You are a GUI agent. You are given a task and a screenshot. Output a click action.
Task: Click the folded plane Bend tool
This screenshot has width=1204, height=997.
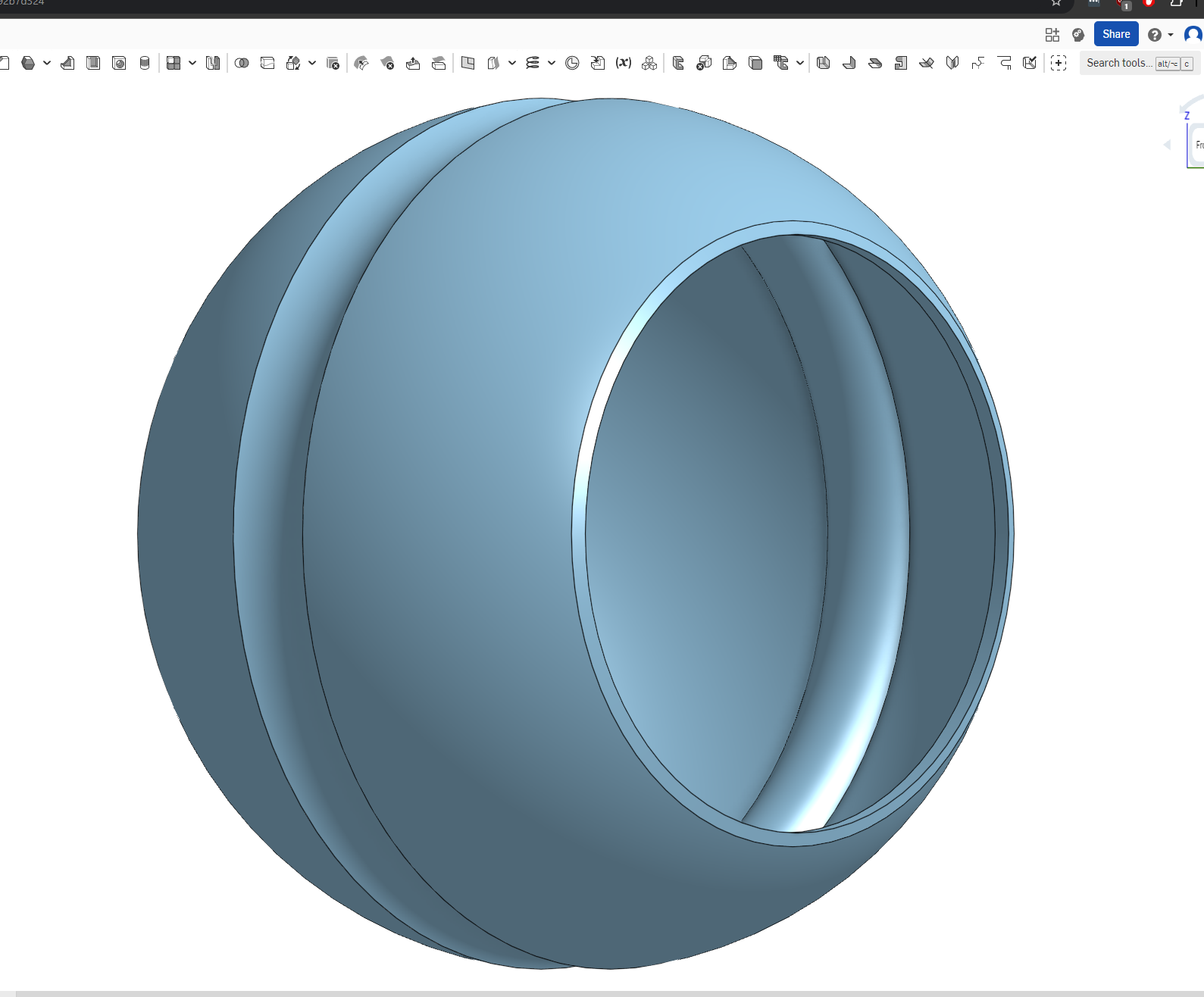[927, 63]
